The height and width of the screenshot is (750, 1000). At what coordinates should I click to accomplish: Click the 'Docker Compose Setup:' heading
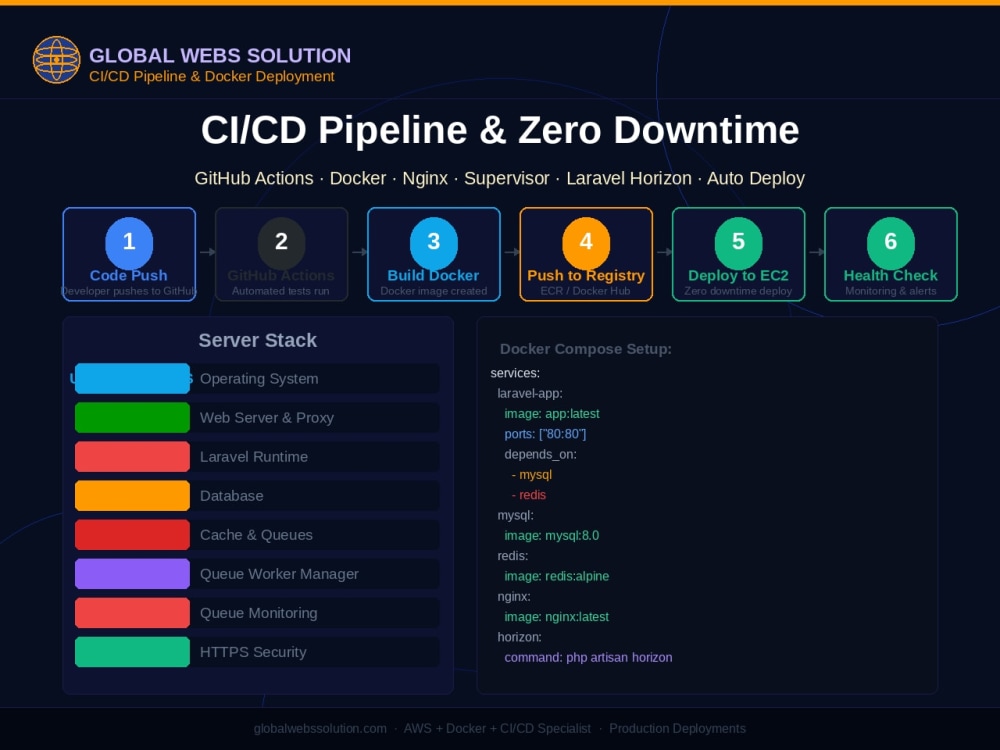click(585, 349)
